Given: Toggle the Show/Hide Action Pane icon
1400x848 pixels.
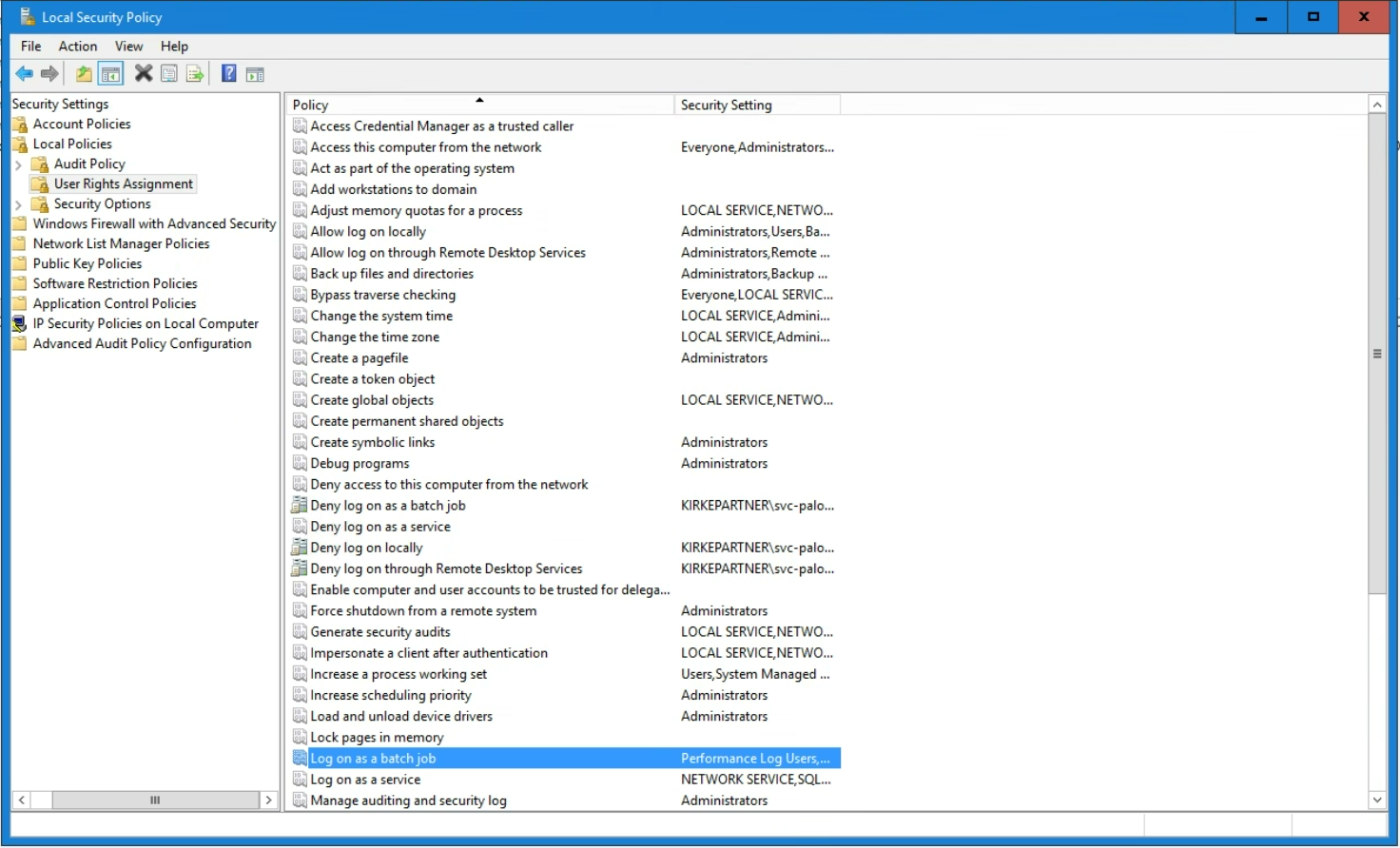Looking at the screenshot, I should (255, 74).
